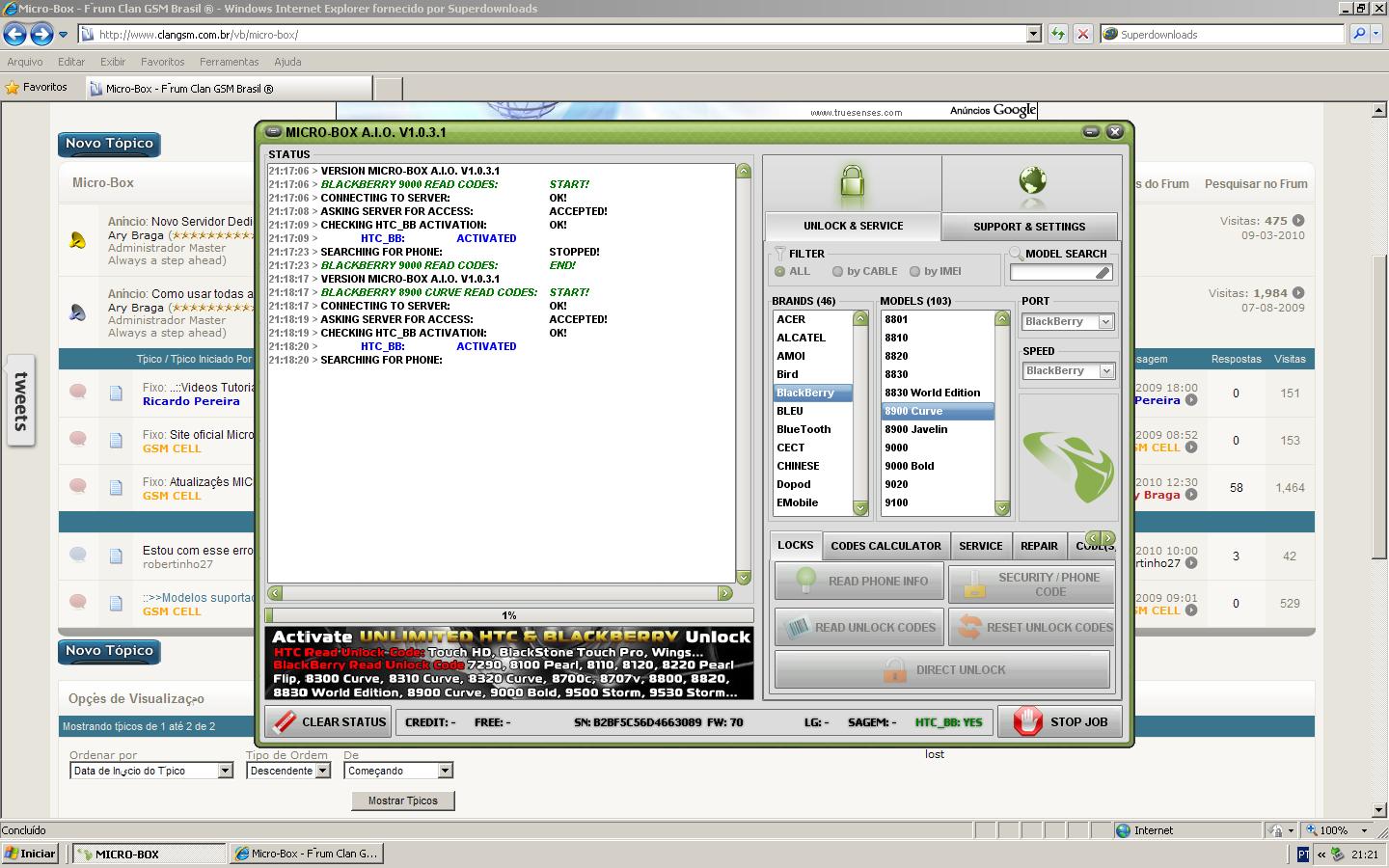Viewport: 1389px width, 868px height.
Task: Switch to Unlock & Service tab
Action: tap(853, 226)
